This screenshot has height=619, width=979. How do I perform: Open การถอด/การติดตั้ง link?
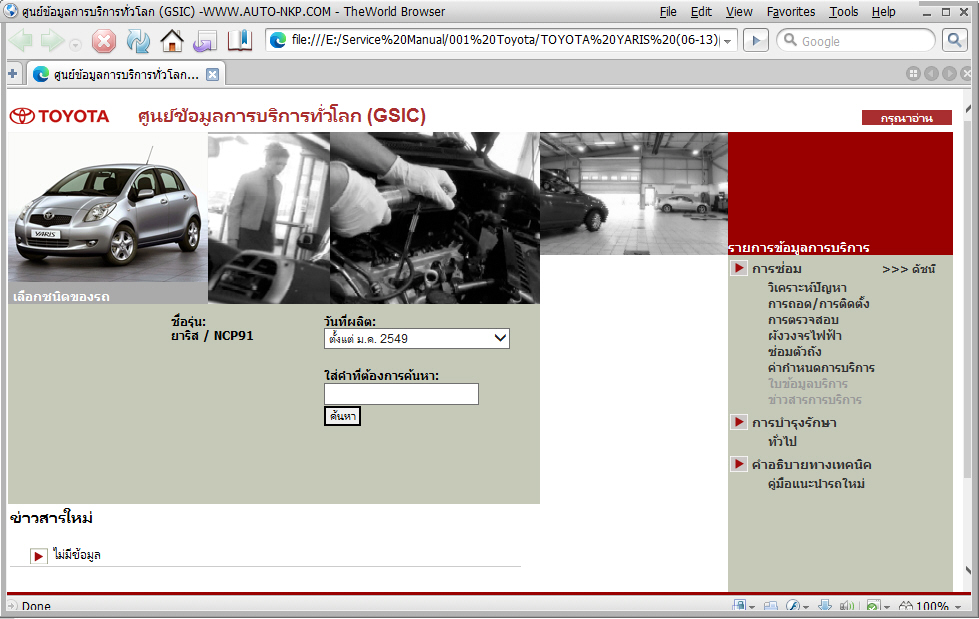point(819,304)
